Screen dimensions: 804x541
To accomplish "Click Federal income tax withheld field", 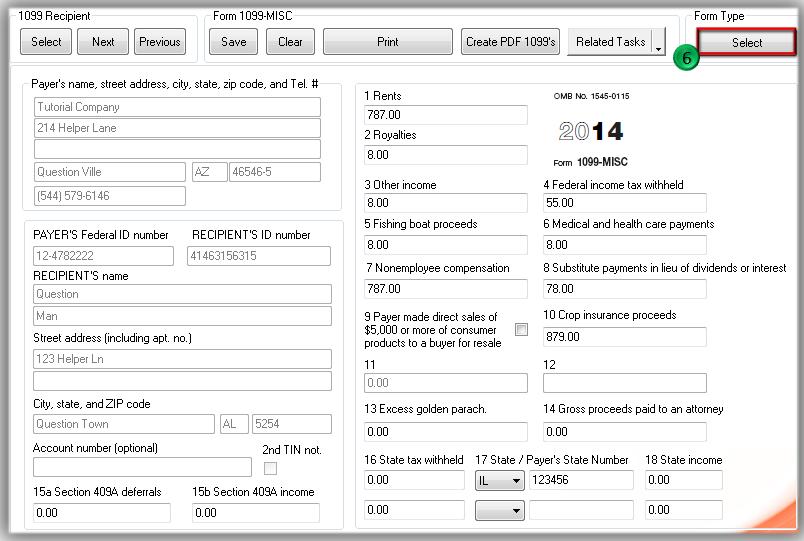I will tap(625, 203).
